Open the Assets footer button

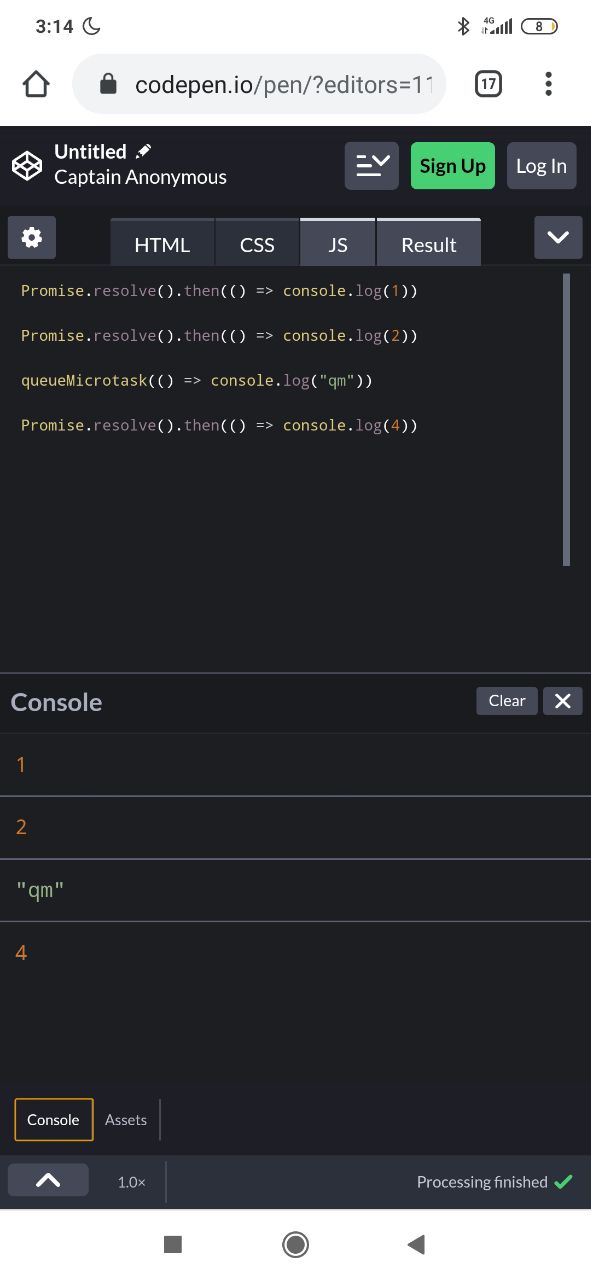(126, 1120)
